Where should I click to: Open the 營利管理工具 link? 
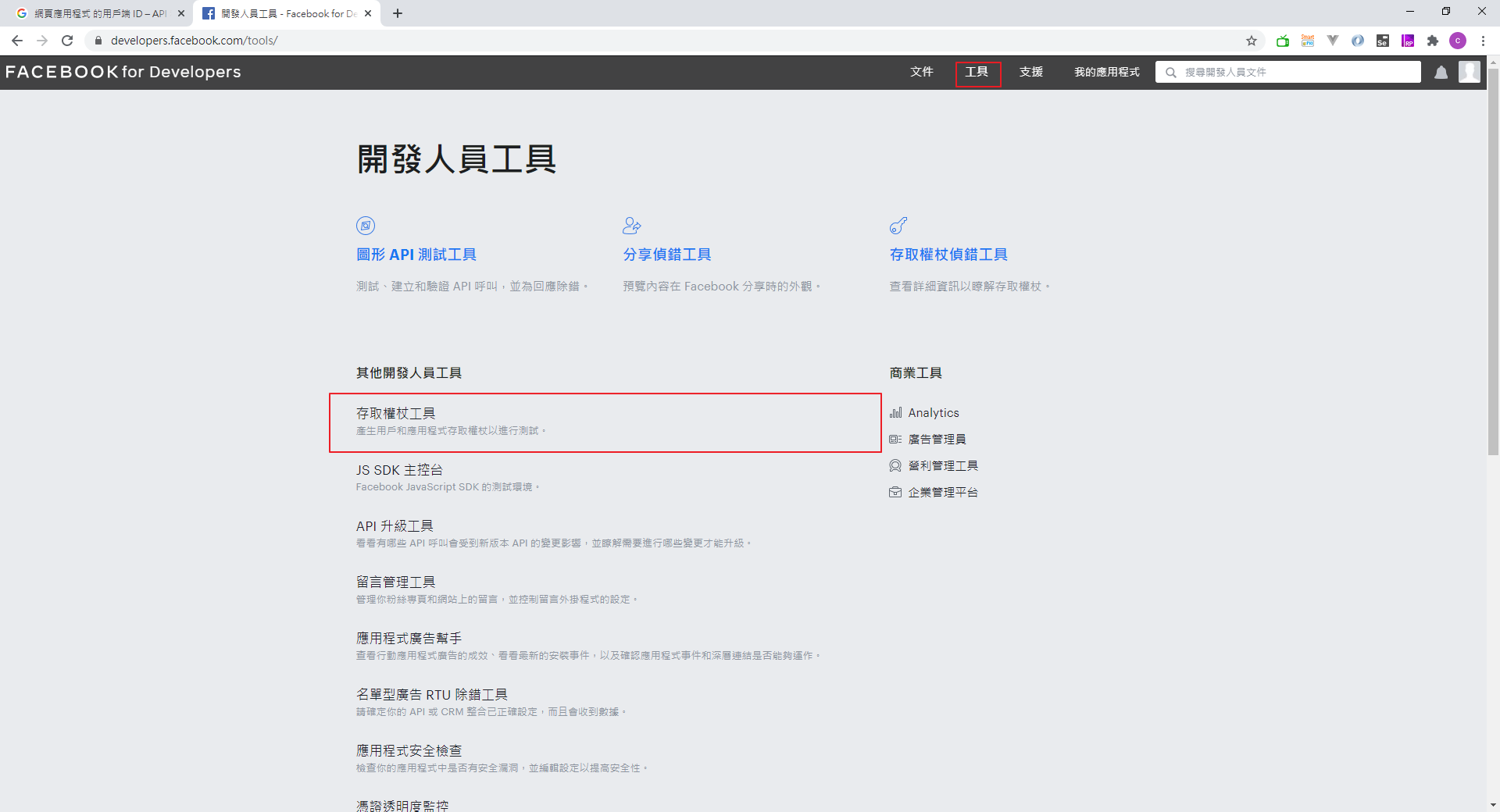tap(943, 466)
